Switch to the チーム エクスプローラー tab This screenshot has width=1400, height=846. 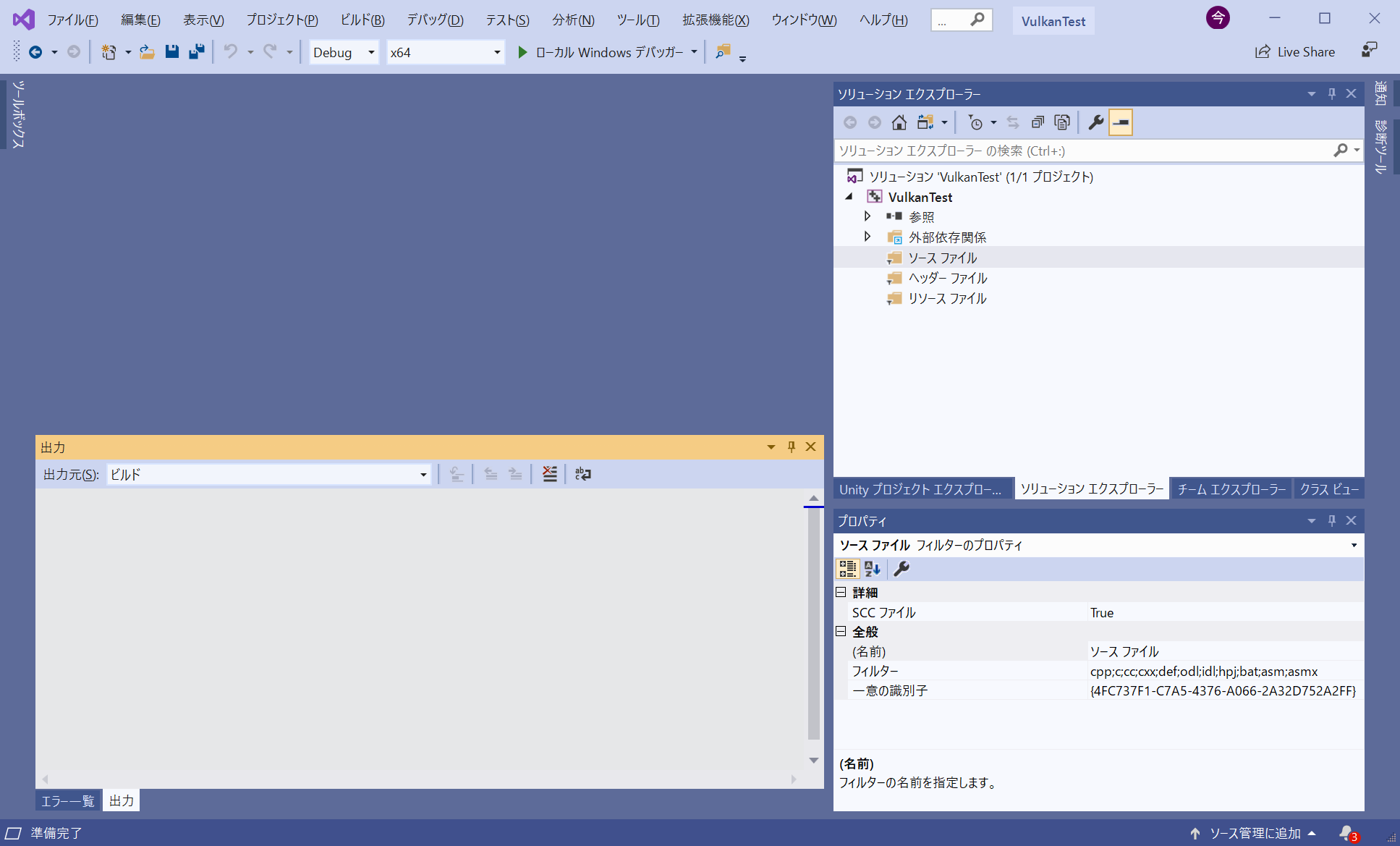point(1231,489)
